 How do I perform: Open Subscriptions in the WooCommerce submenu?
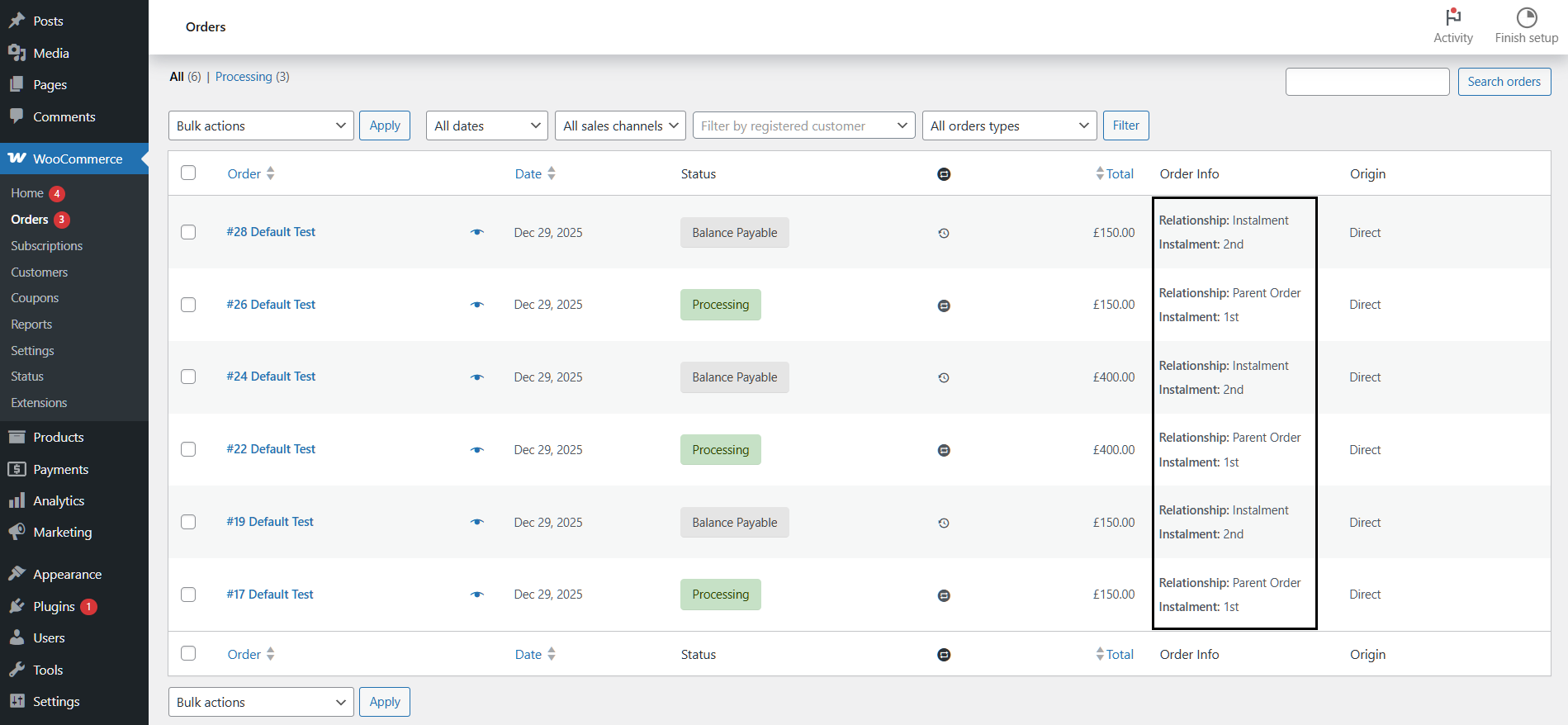tap(47, 246)
